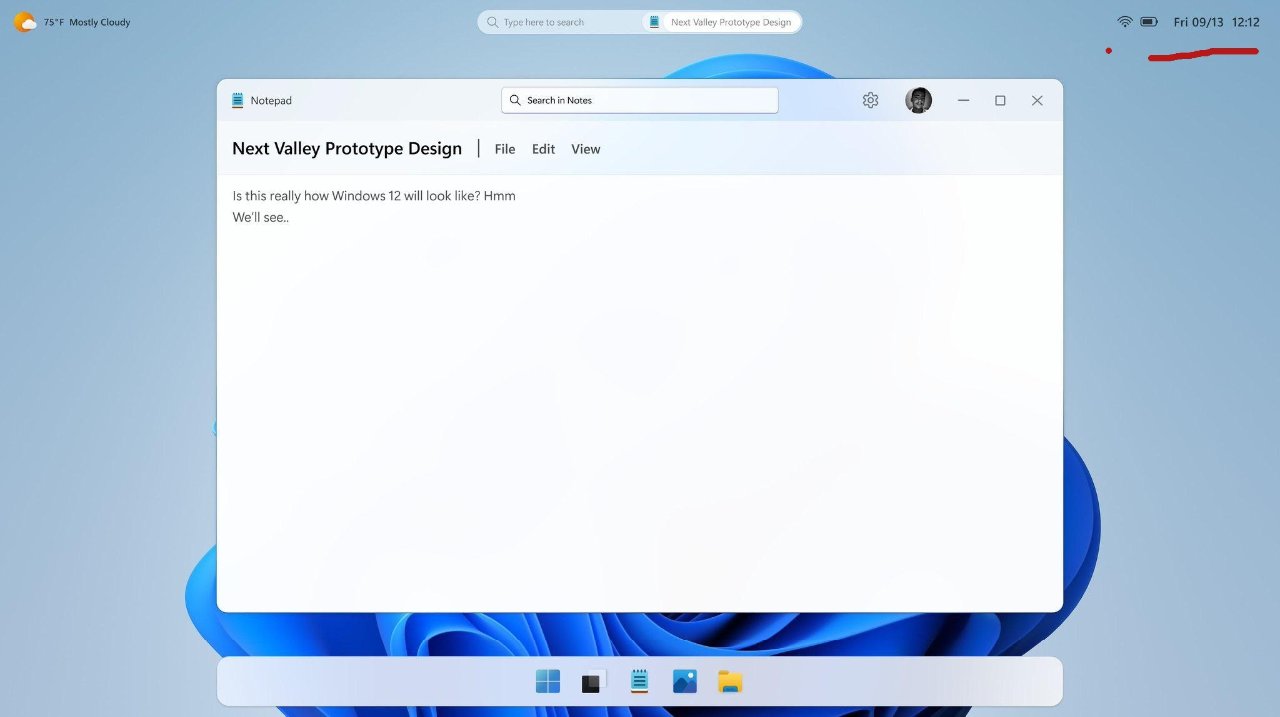Open the weather widget showing Mostly Cloudy
This screenshot has height=717, width=1280.
pos(72,22)
